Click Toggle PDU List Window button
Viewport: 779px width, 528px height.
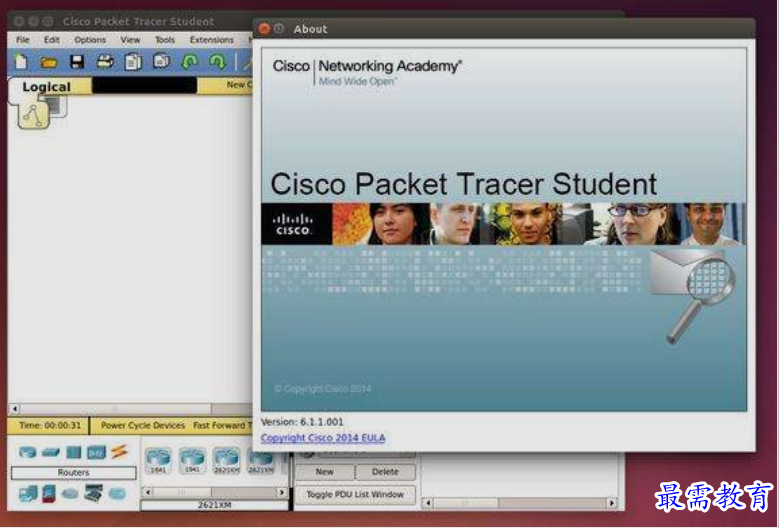pyautogui.click(x=355, y=495)
